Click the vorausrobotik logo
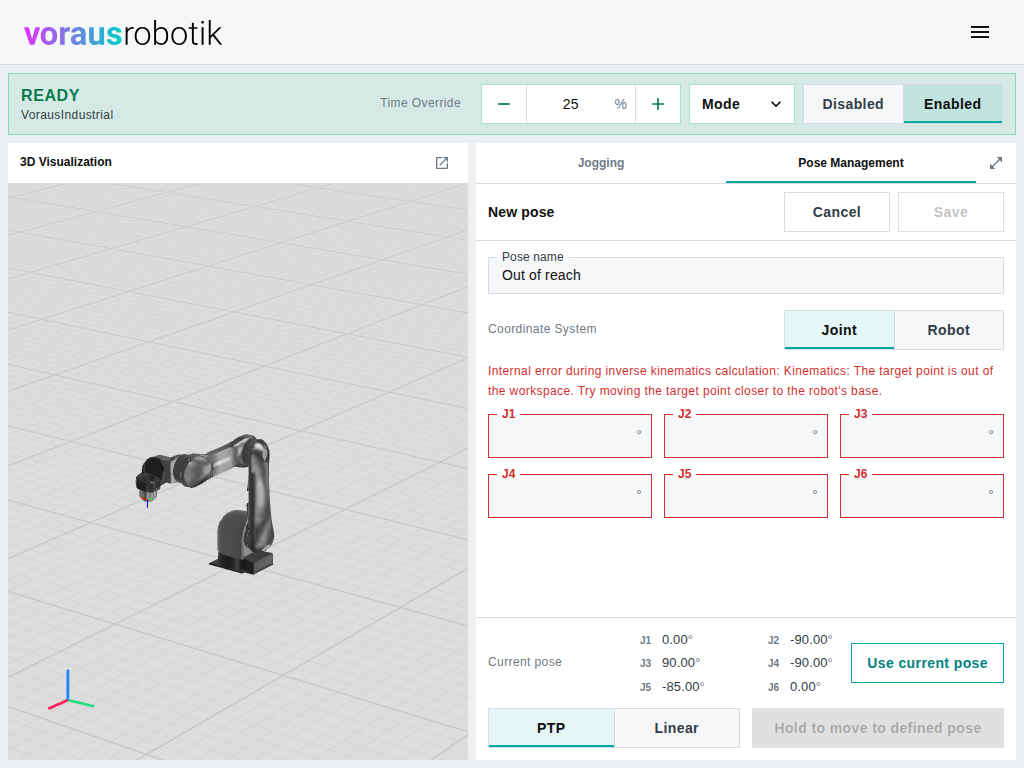The height and width of the screenshot is (768, 1024). pyautogui.click(x=123, y=33)
